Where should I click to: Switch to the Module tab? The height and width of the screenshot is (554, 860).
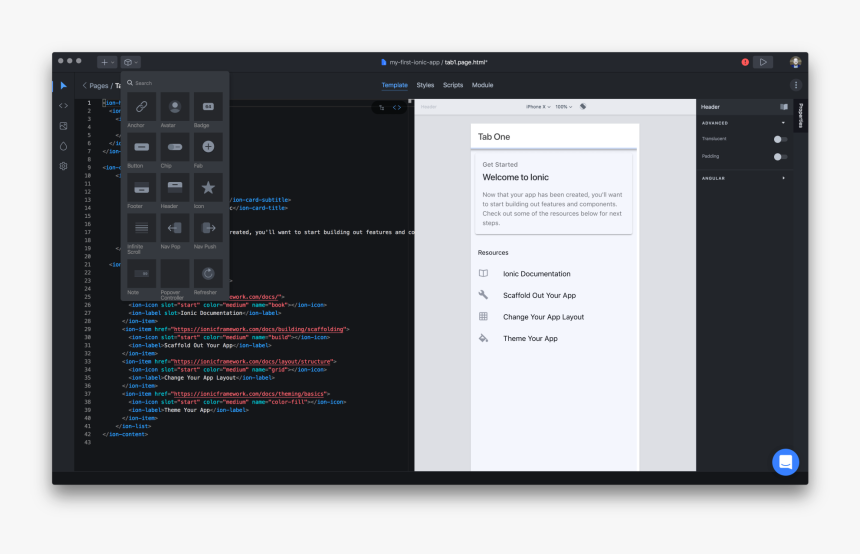coord(483,85)
